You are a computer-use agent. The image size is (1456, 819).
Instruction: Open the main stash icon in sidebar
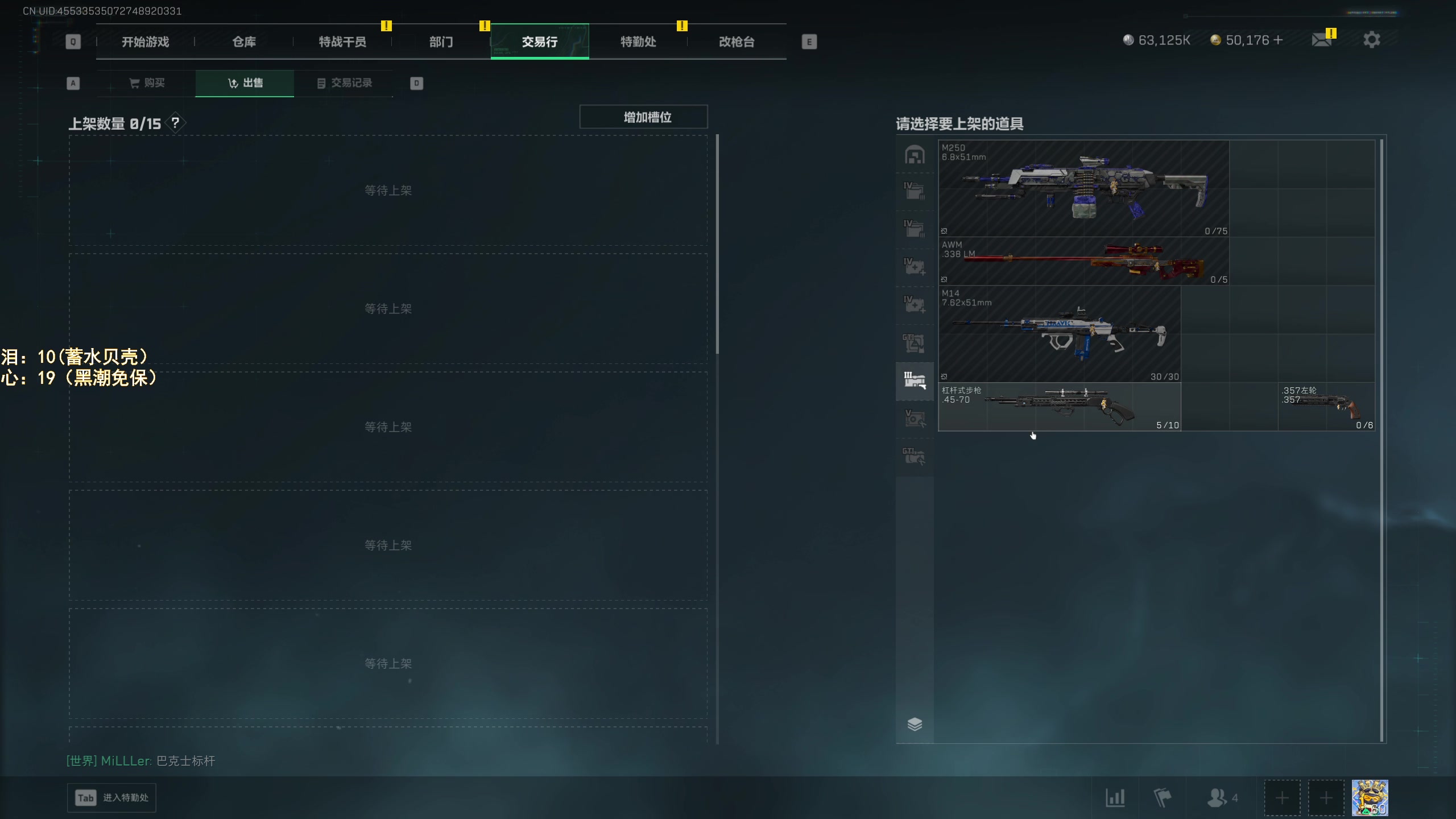(x=915, y=155)
